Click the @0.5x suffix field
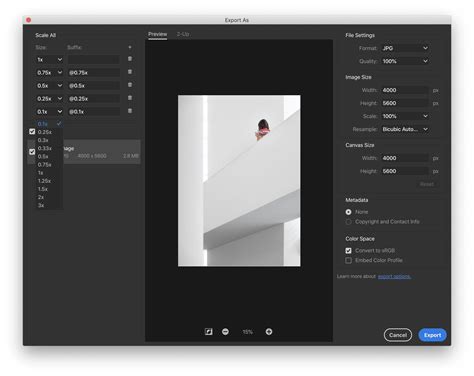Viewport: 474px width, 376px height. tap(94, 86)
